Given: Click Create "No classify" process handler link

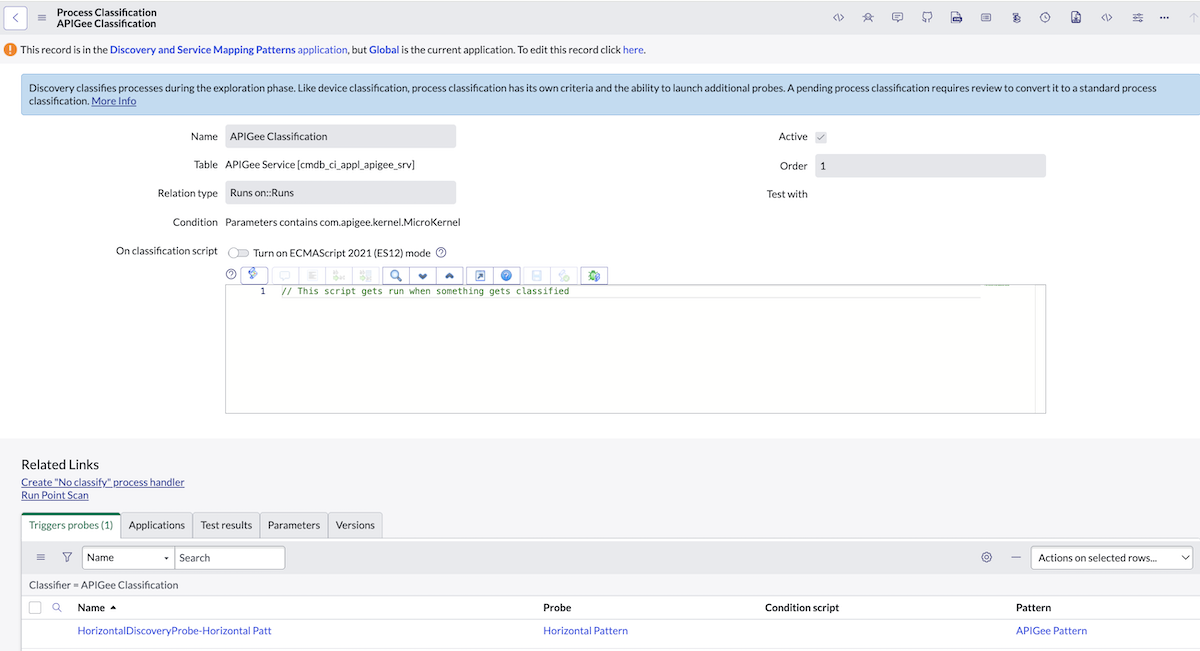Looking at the screenshot, I should [103, 482].
